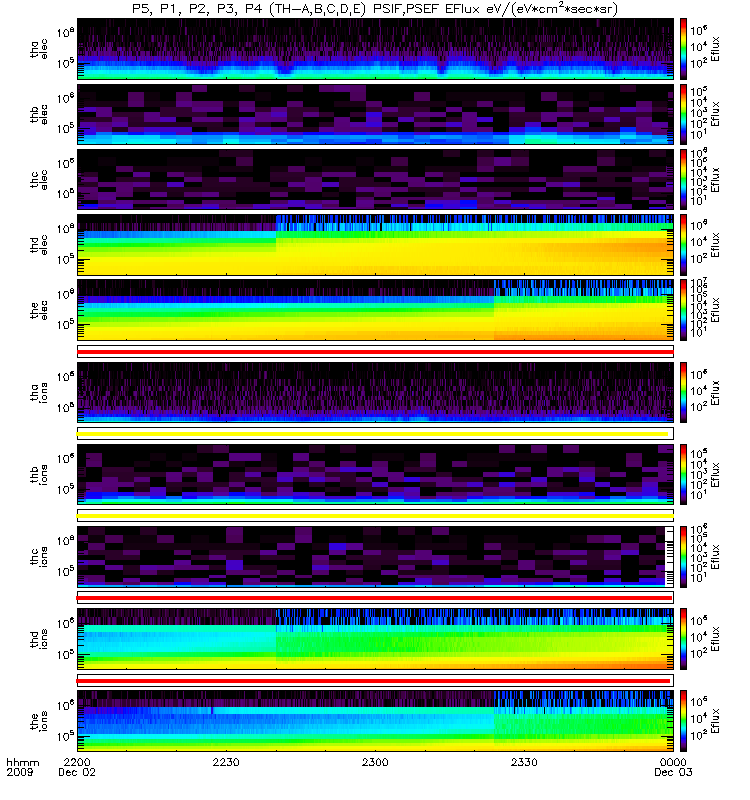Click the plot title starting with P5, P1, P2
750x800 pixels.
point(374,9)
